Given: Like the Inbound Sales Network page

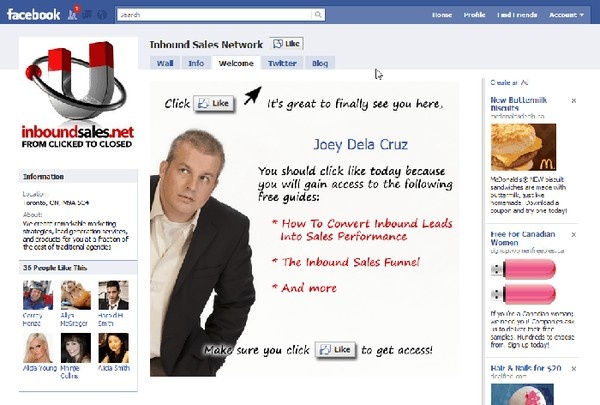Looking at the screenshot, I should [x=286, y=45].
